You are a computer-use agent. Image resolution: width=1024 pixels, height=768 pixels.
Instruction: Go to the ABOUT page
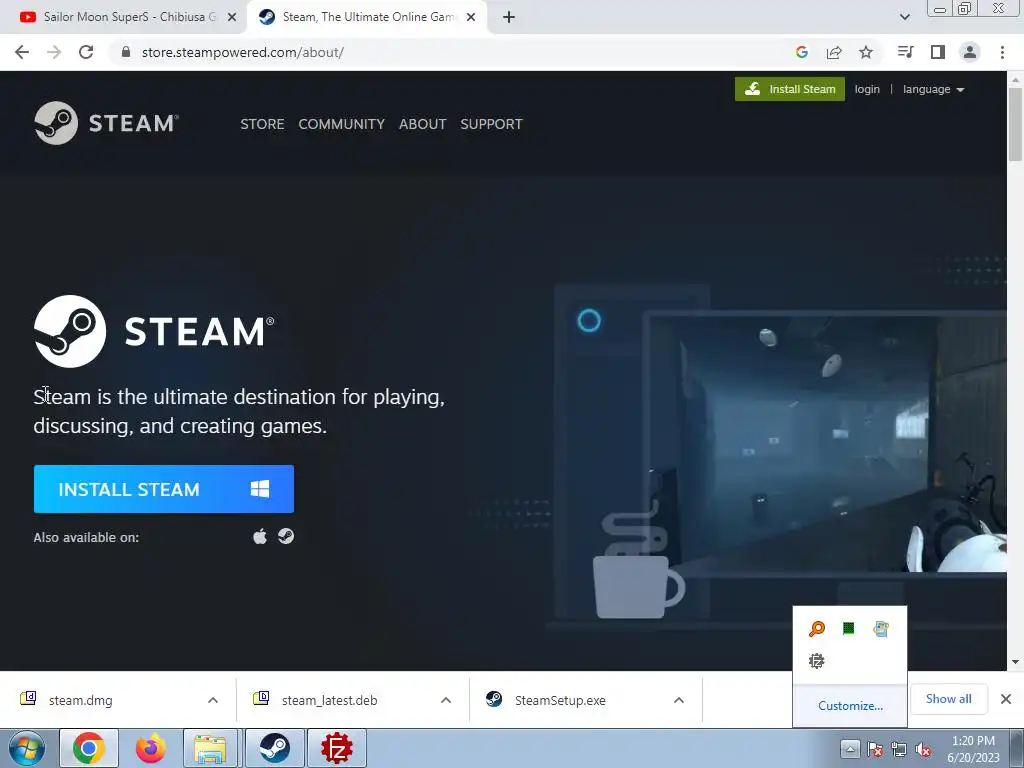tap(423, 124)
